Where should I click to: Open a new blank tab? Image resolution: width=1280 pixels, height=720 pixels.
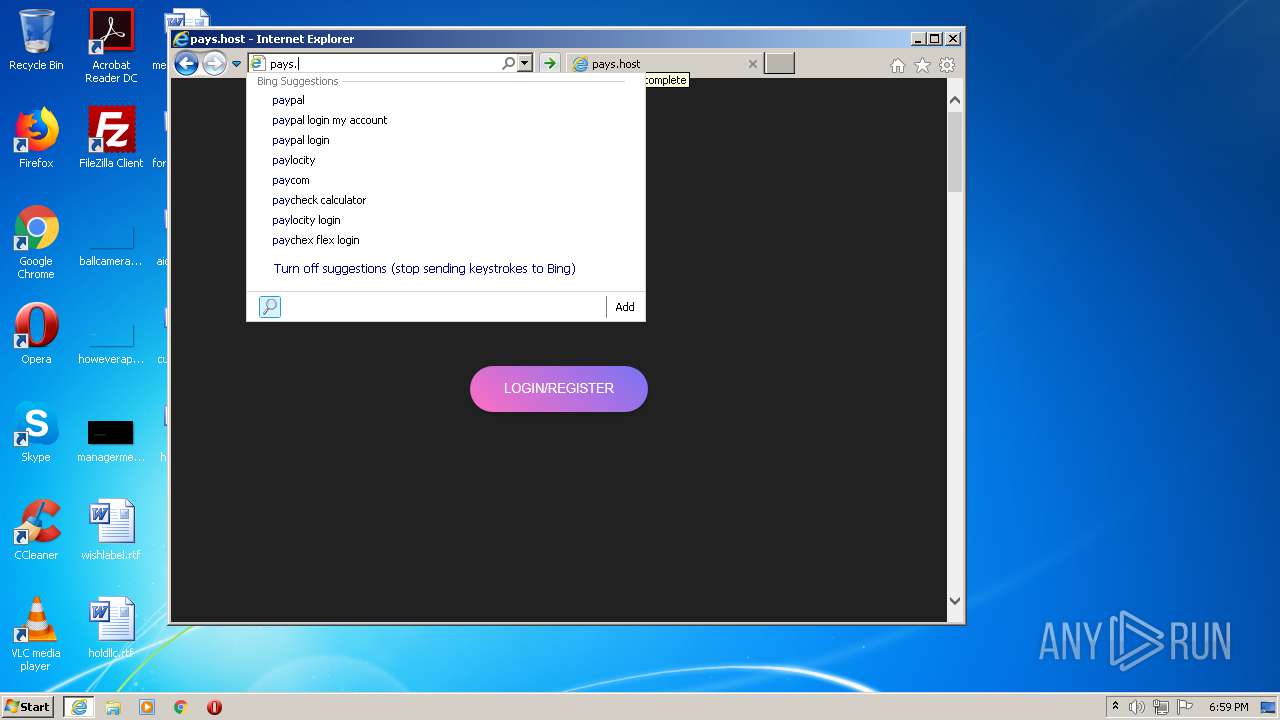[x=779, y=64]
